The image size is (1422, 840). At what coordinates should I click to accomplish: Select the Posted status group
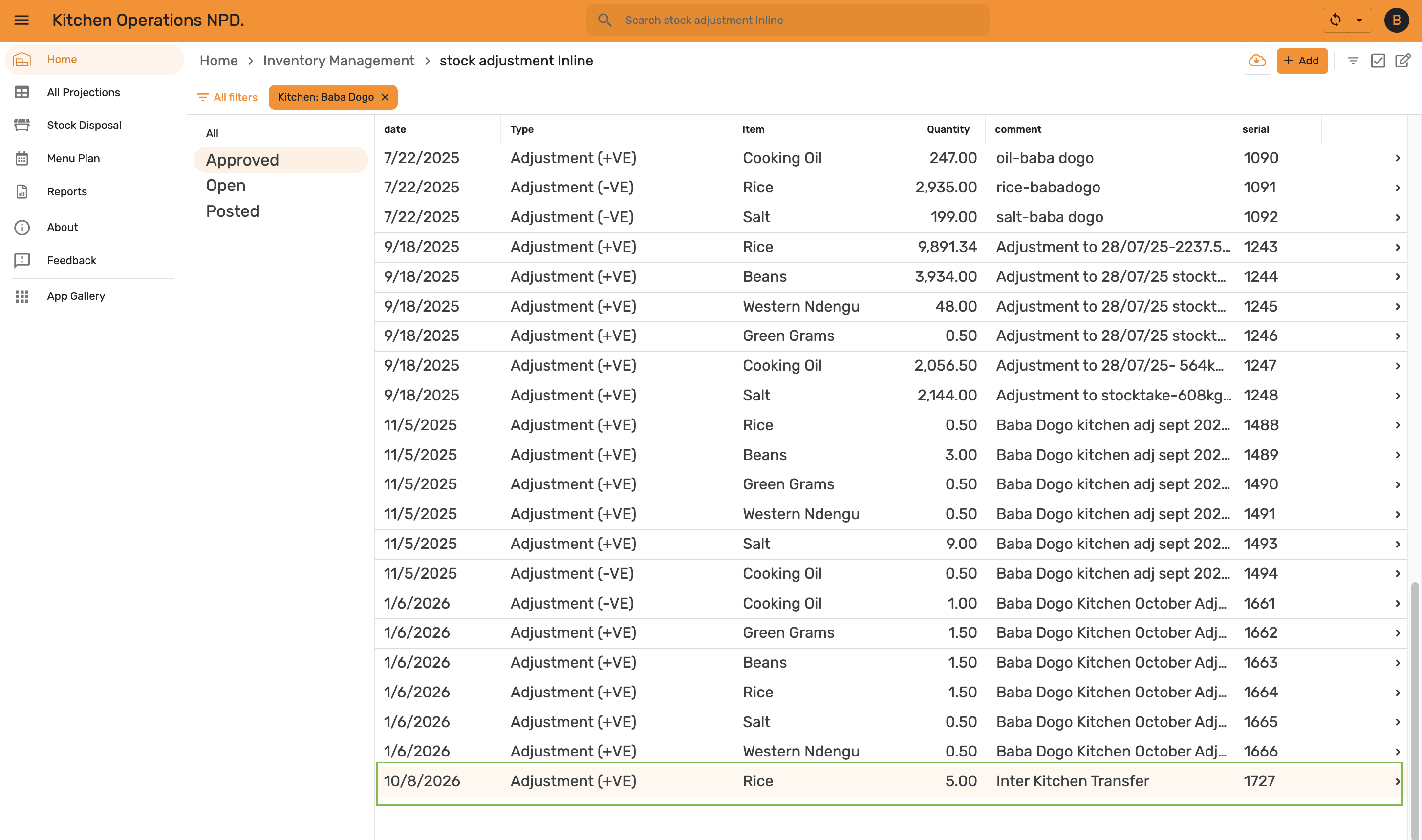pyautogui.click(x=281, y=211)
